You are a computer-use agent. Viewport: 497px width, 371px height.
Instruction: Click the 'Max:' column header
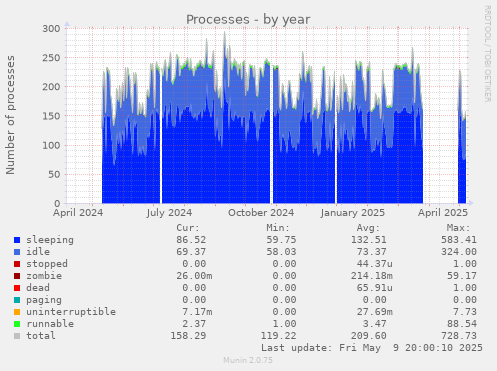458,228
